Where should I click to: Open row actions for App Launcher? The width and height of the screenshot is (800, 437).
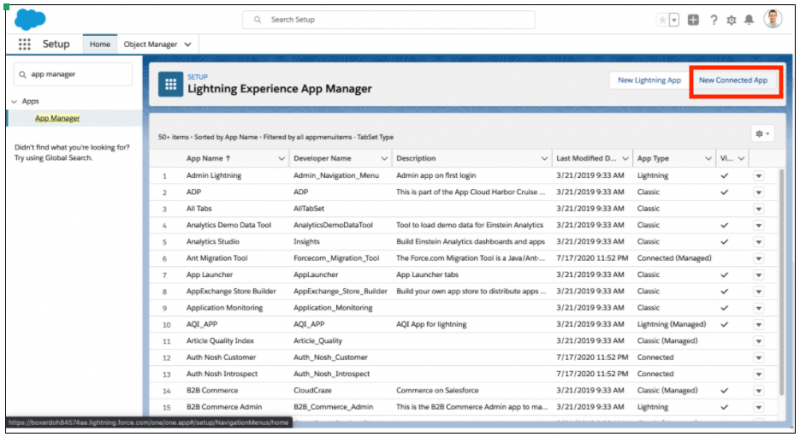point(759,275)
